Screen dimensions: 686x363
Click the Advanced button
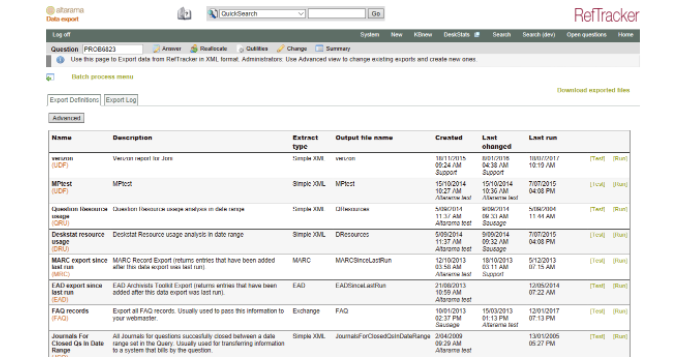click(66, 118)
